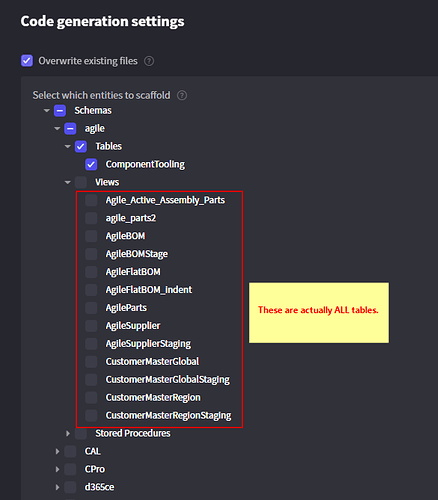Uncheck the ComponentTooling table checkbox
The image size is (438, 500).
click(91, 164)
